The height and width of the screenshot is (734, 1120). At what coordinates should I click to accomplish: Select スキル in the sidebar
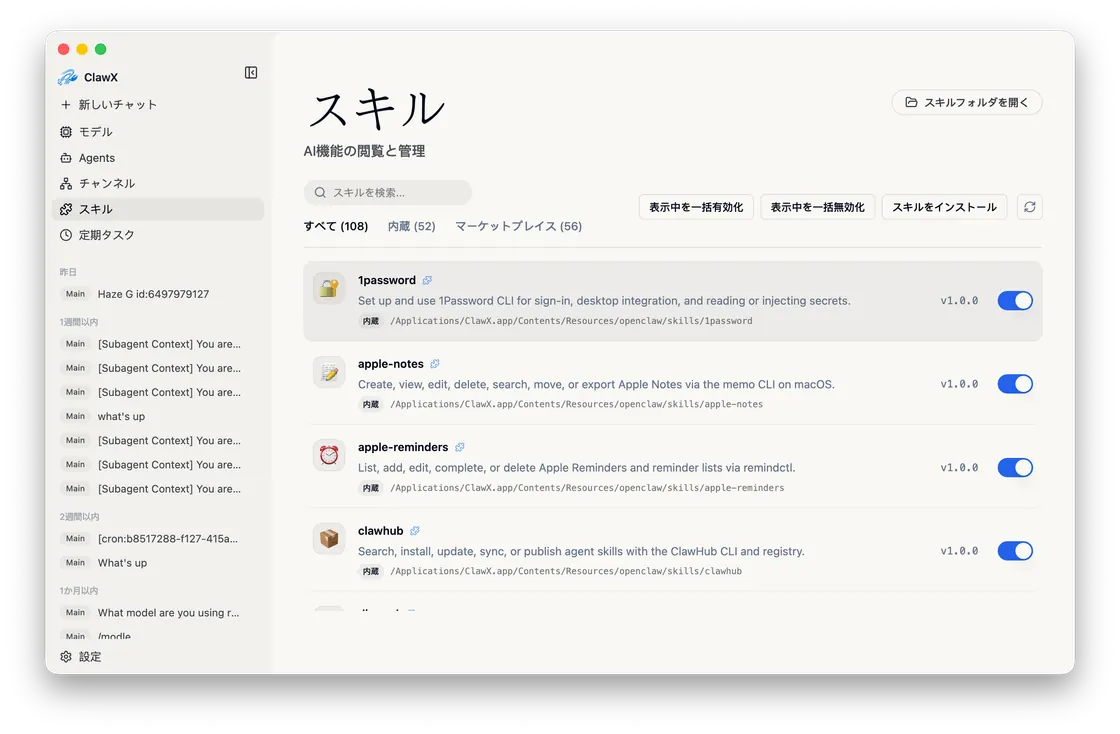(158, 209)
